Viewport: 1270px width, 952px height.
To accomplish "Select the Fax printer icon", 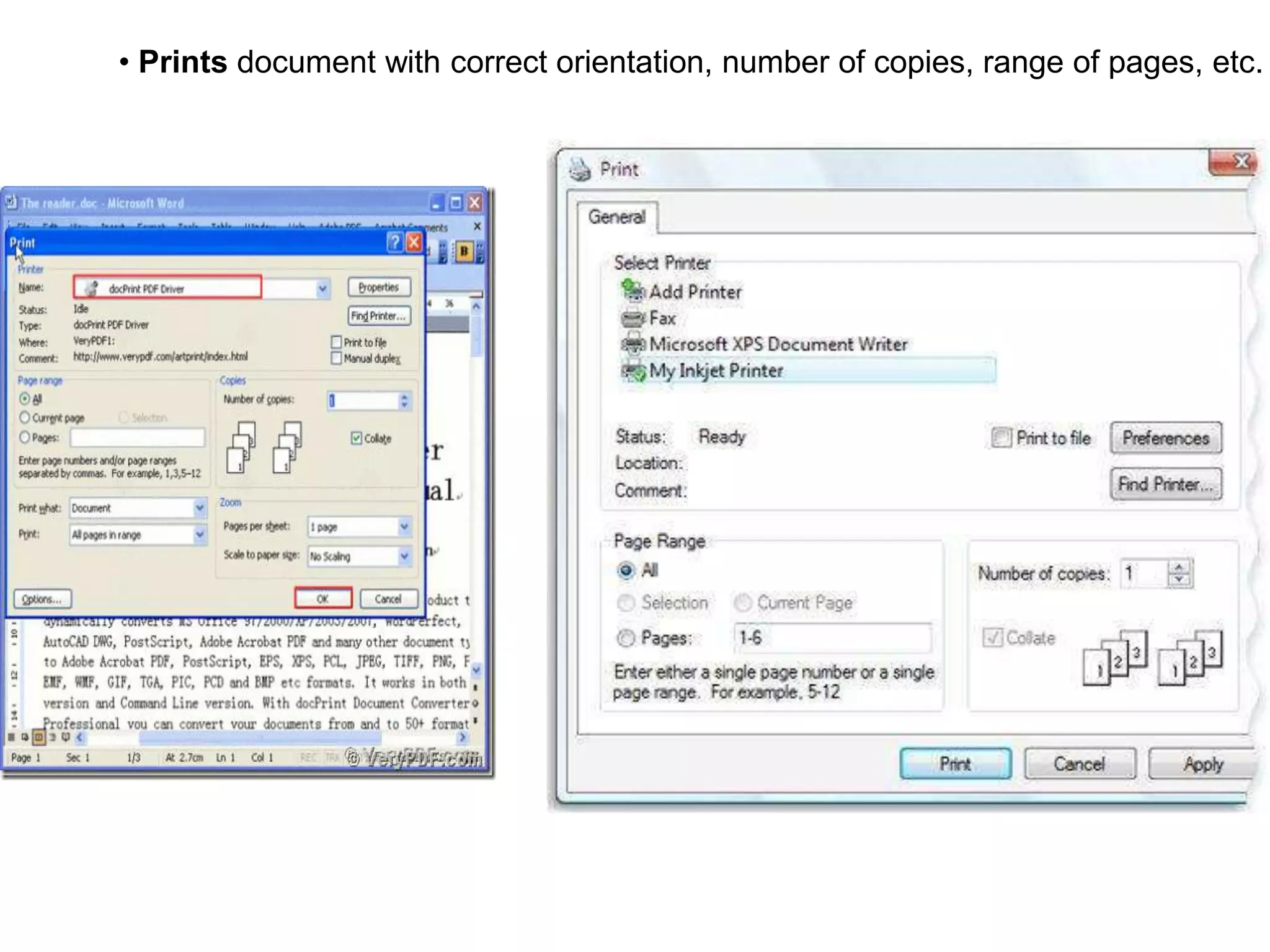I will (x=633, y=319).
